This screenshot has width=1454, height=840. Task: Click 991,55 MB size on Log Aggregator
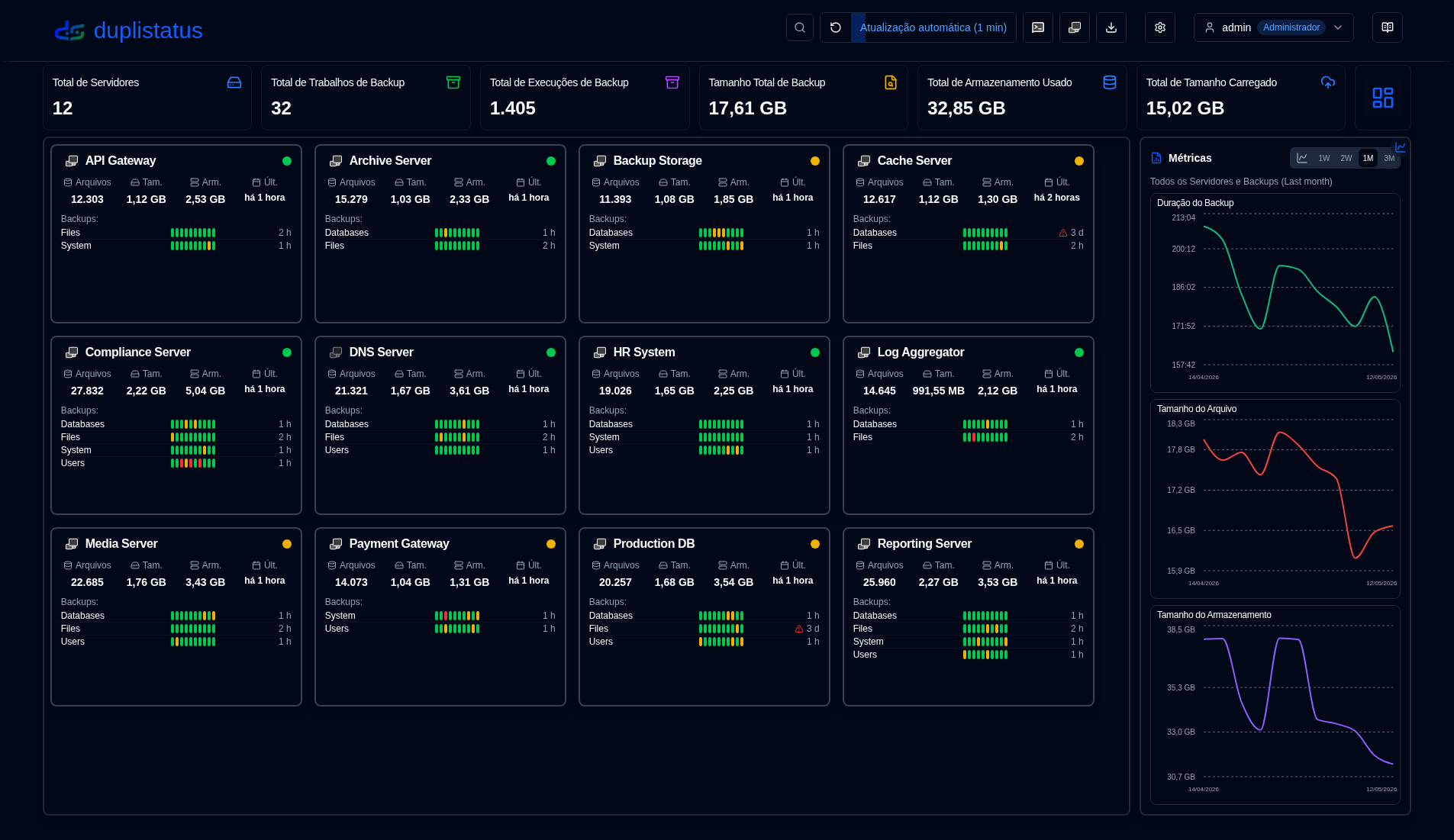pos(938,391)
